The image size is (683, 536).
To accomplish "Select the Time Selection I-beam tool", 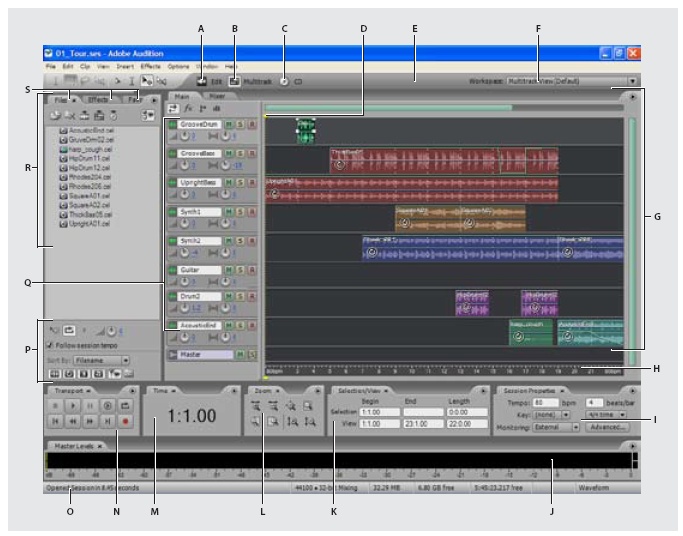I will [x=132, y=81].
